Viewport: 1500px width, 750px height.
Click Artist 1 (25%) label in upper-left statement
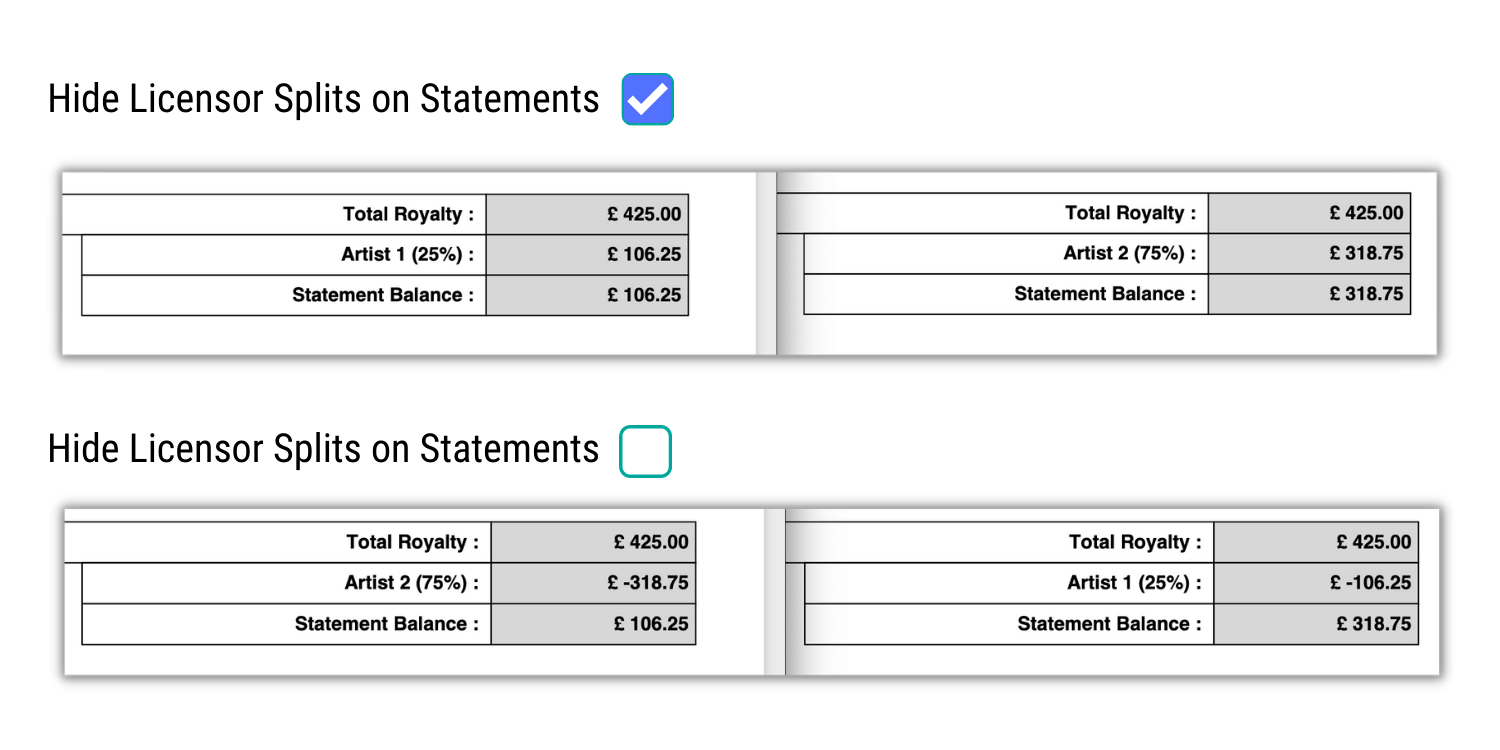point(408,255)
